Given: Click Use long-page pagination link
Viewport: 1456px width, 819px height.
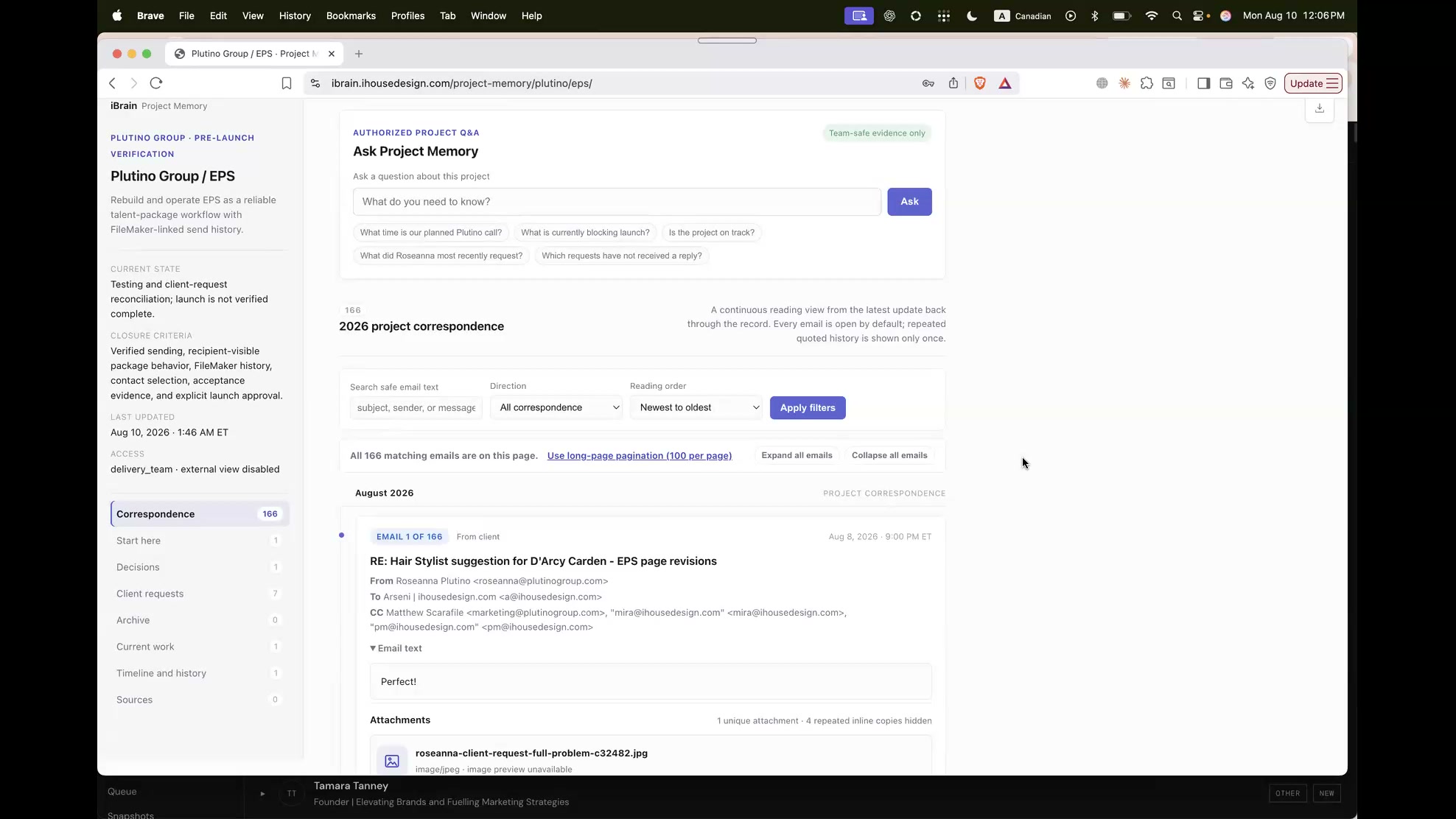Looking at the screenshot, I should point(640,456).
